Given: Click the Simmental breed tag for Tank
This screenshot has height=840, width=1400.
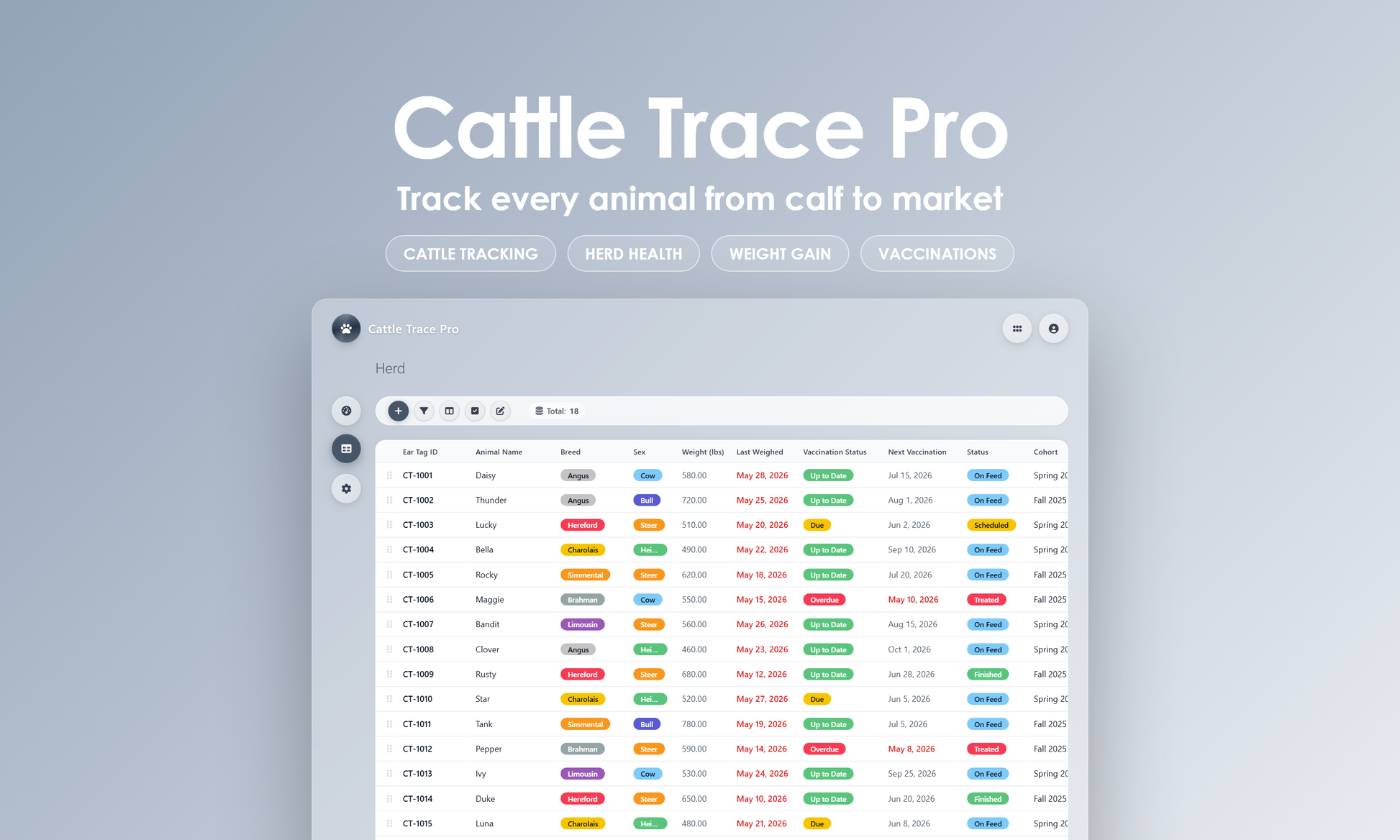Looking at the screenshot, I should [585, 724].
